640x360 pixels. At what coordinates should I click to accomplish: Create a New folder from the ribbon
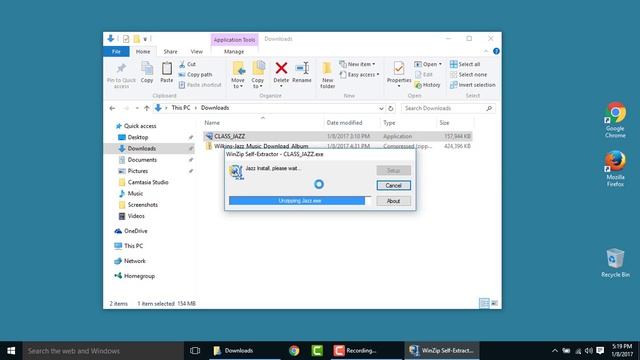327,75
